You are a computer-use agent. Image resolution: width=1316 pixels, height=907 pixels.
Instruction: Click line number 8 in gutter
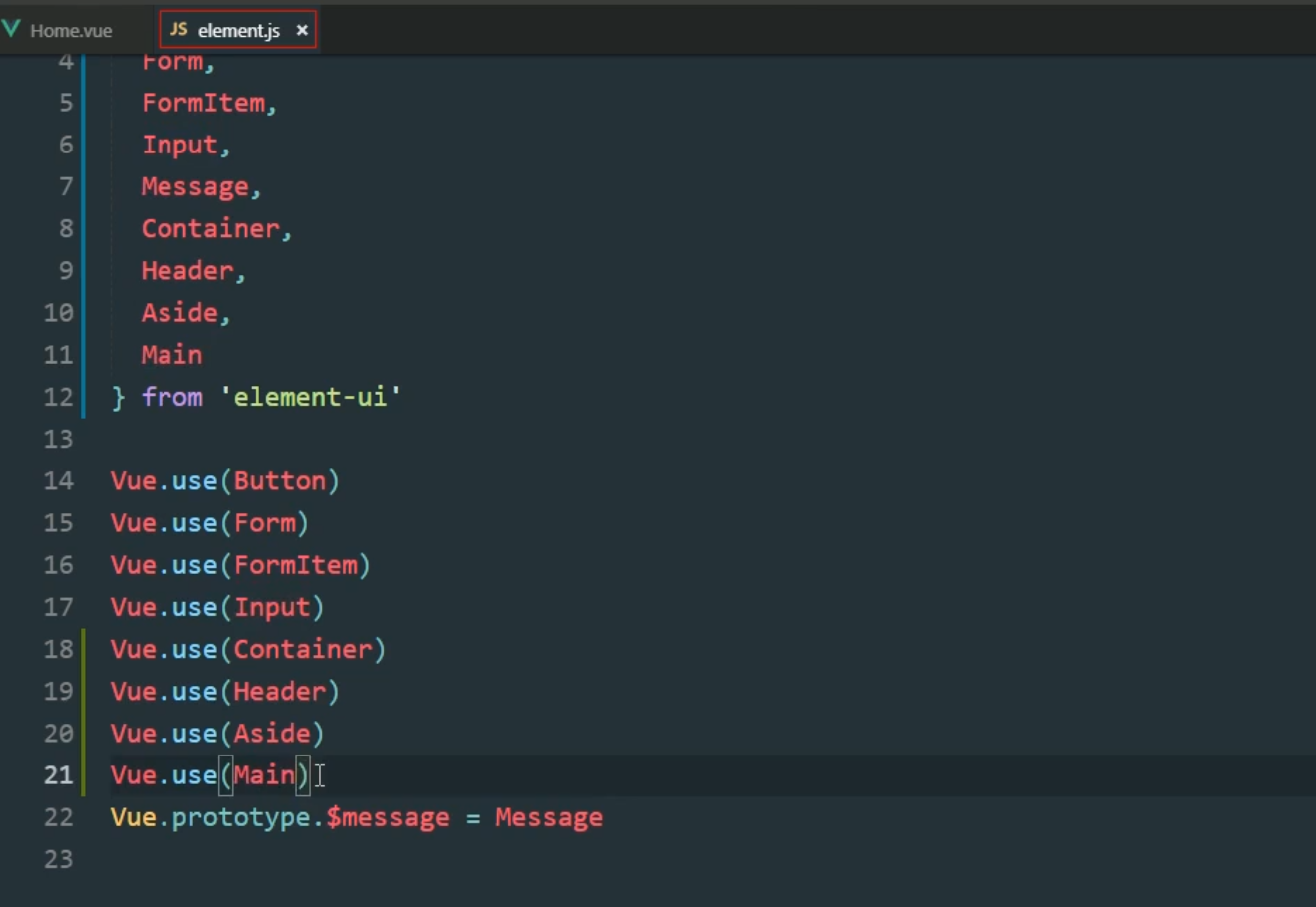pyautogui.click(x=66, y=228)
